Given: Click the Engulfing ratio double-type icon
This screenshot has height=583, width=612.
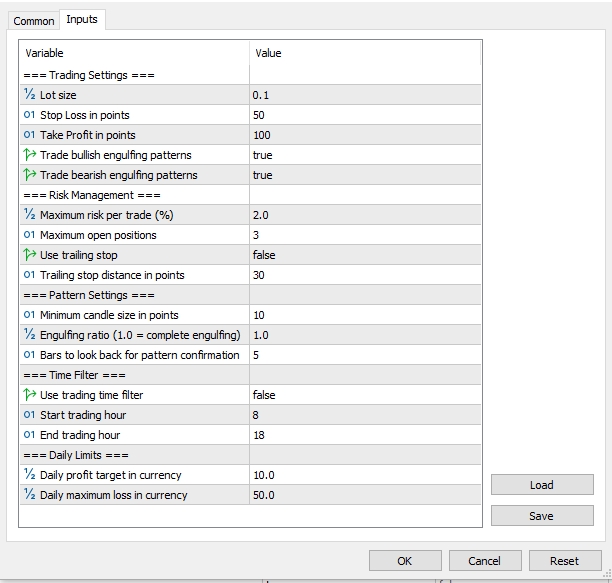Looking at the screenshot, I should tap(30, 334).
